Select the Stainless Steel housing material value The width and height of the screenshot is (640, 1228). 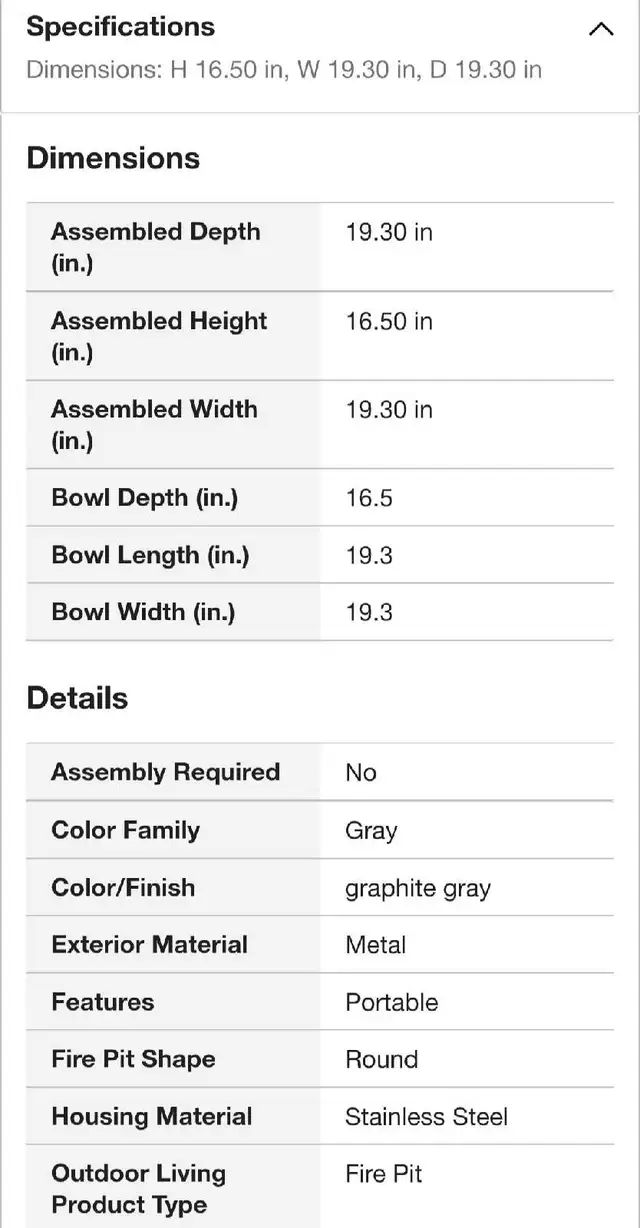[x=426, y=1117]
